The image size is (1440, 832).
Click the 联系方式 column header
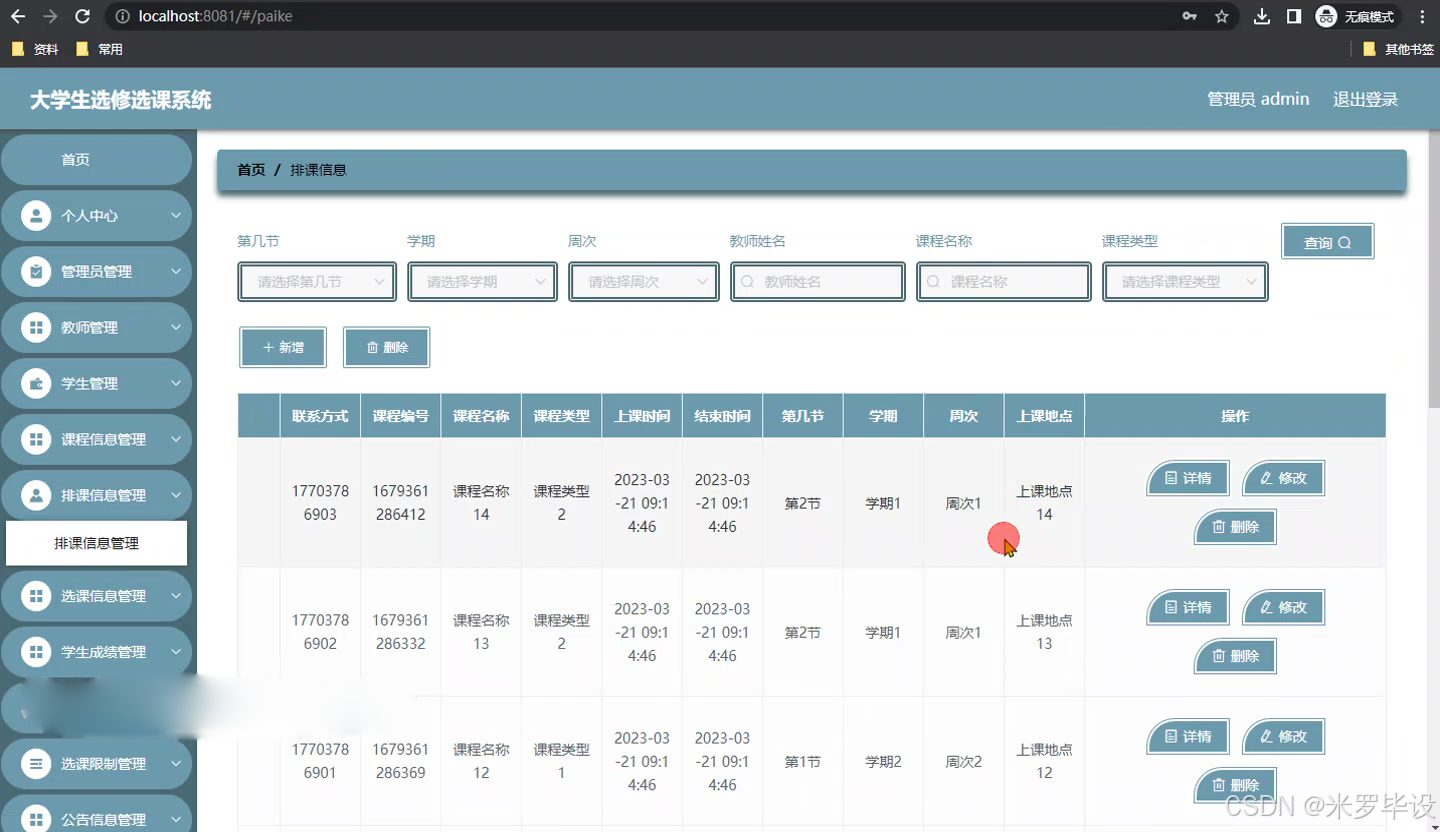pyautogui.click(x=320, y=416)
